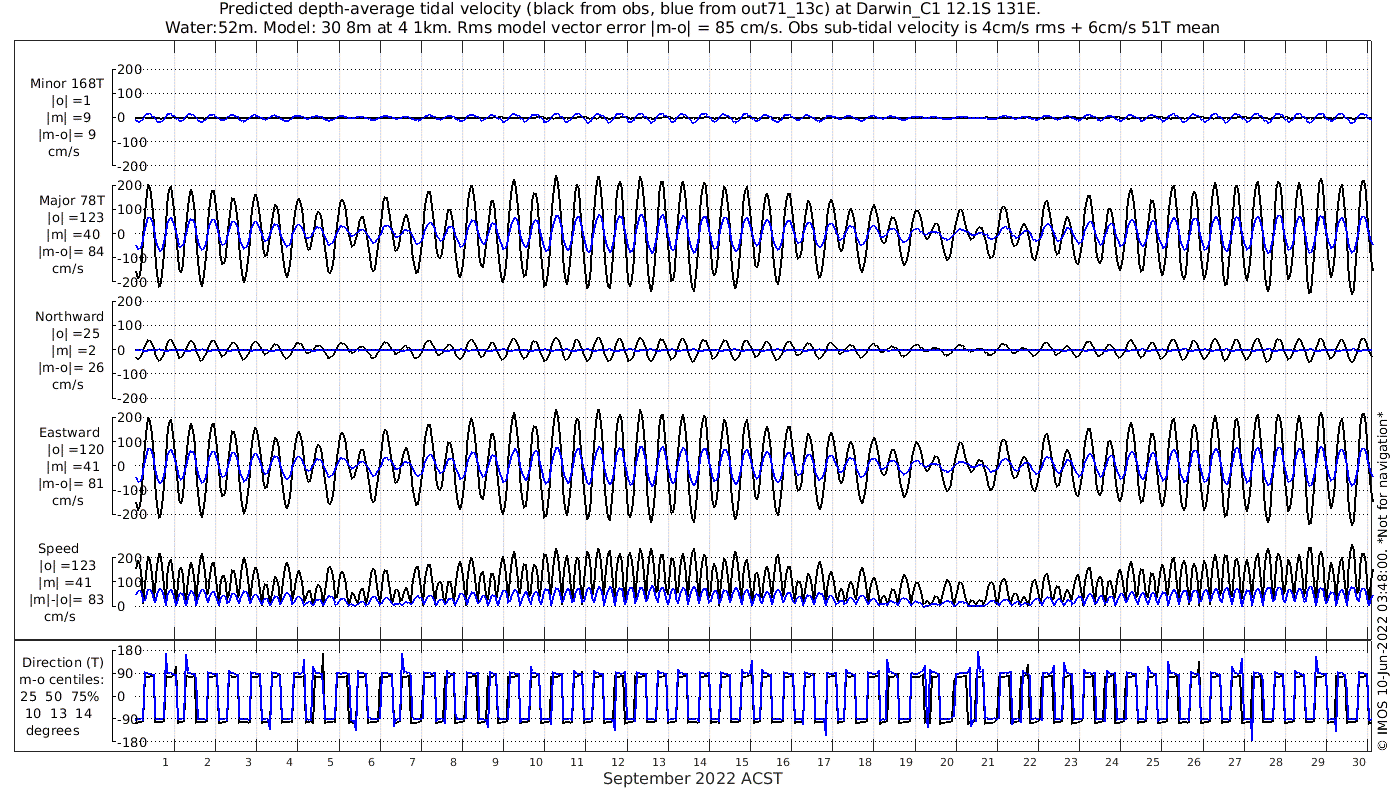1400x800 pixels.
Task: Click "|o| =1" under Minor 168T
Action: 71,101
